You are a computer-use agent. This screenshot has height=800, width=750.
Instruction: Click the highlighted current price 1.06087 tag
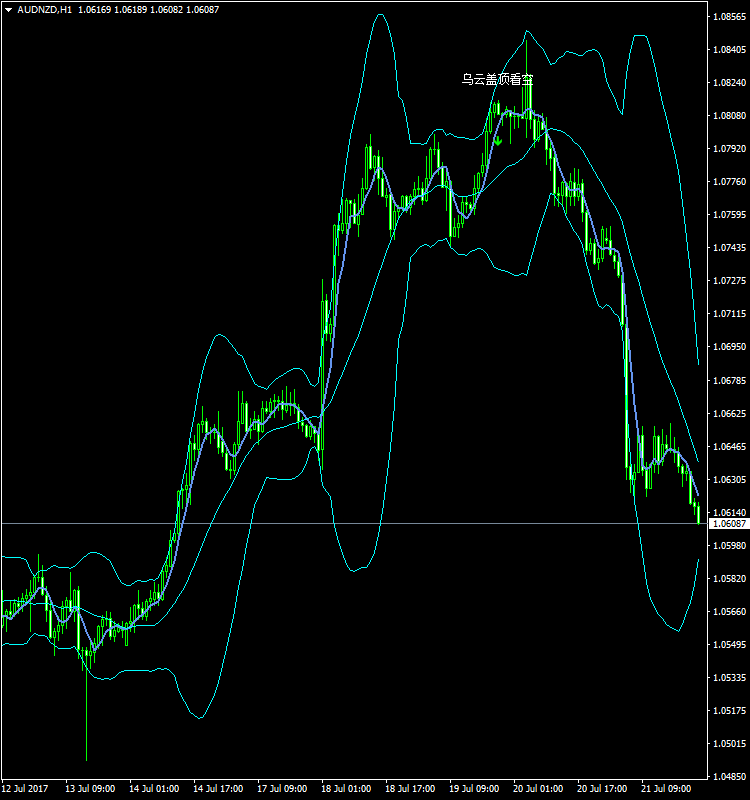730,523
